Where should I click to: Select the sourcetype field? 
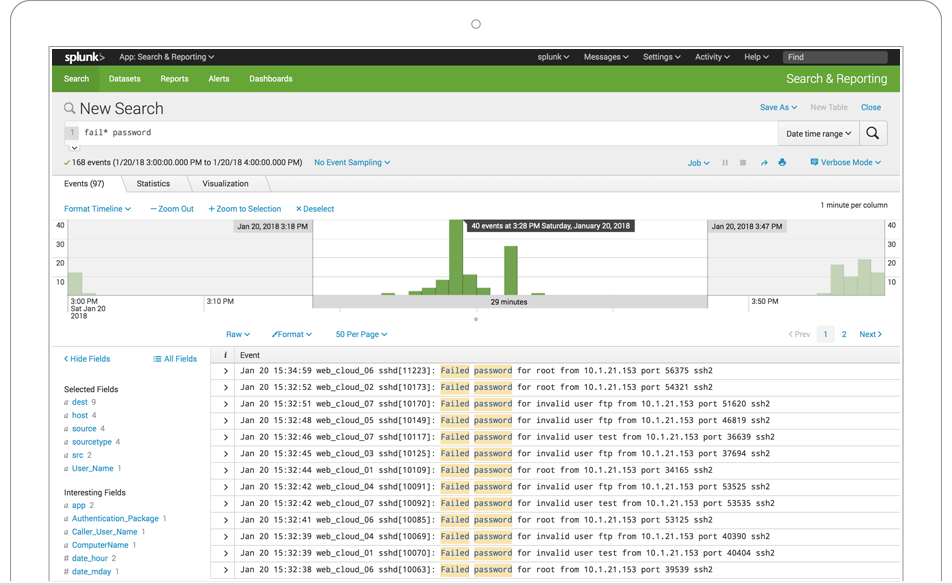coord(92,442)
